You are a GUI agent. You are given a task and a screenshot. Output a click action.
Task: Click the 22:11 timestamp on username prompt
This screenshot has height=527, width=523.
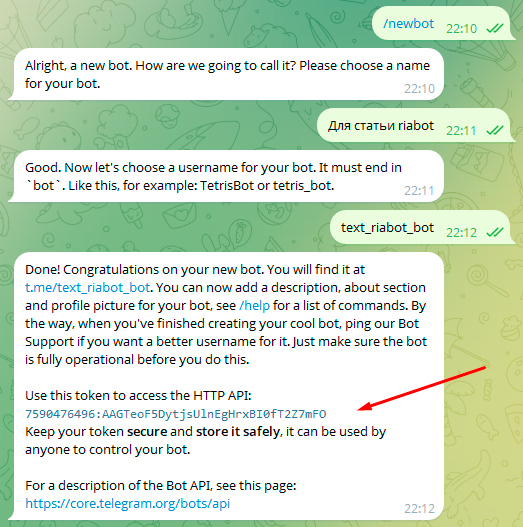[x=419, y=191]
